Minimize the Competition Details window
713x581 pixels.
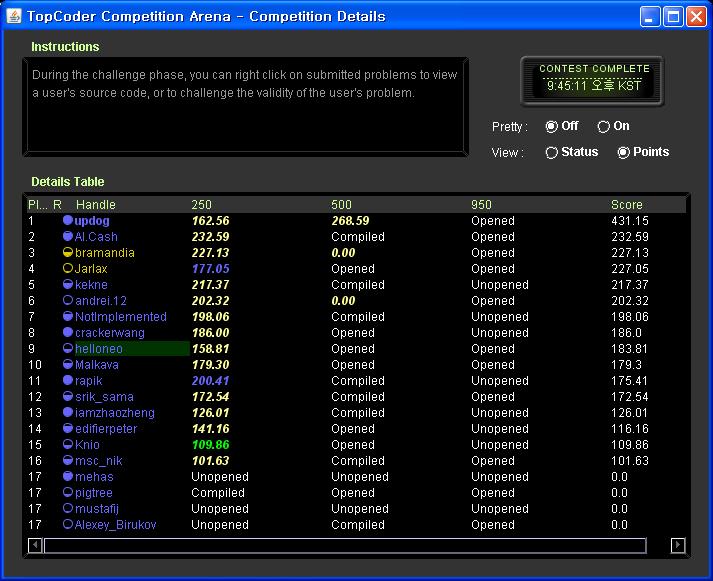(650, 17)
